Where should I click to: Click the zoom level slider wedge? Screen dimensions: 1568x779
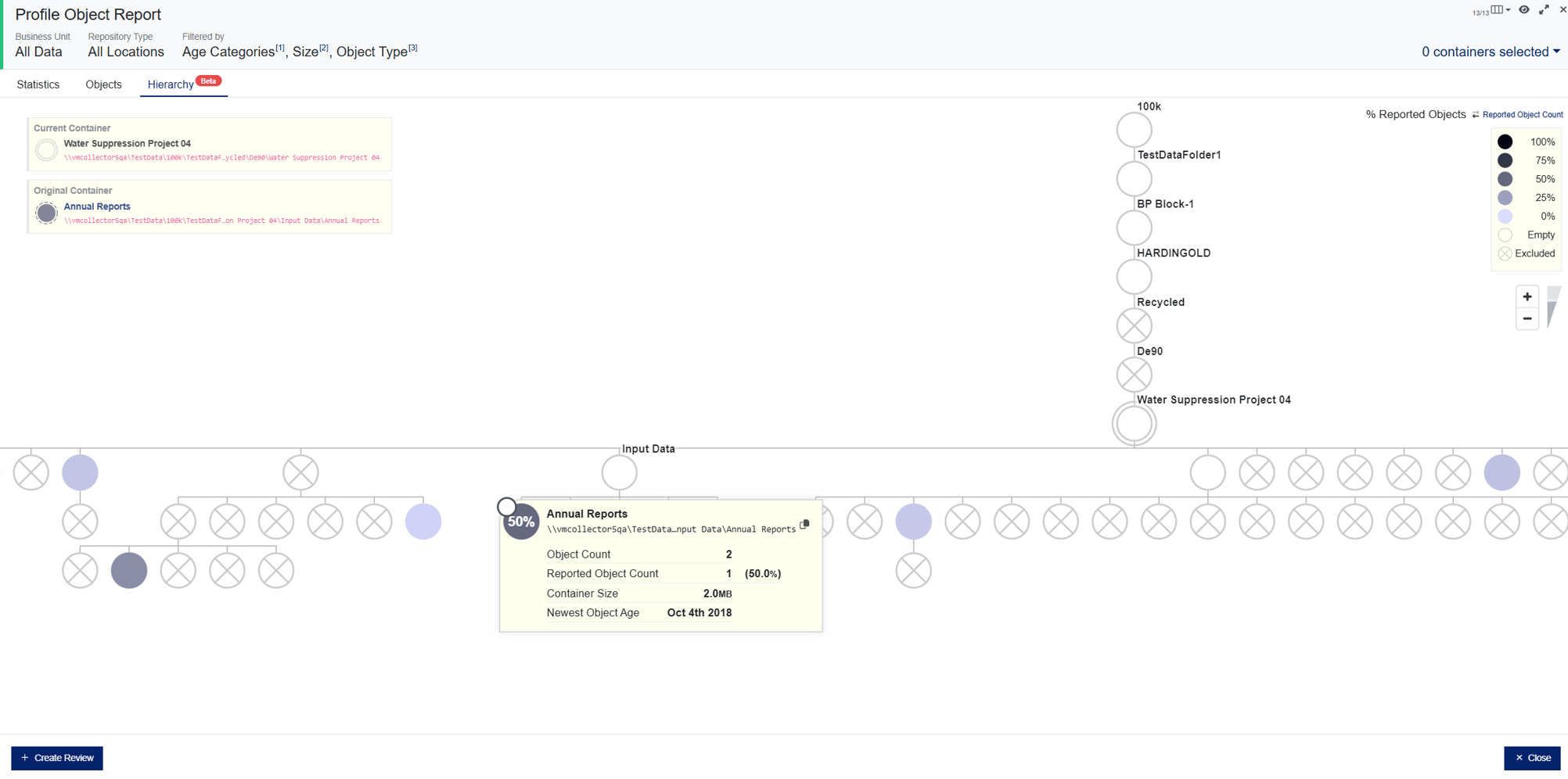[x=1553, y=307]
